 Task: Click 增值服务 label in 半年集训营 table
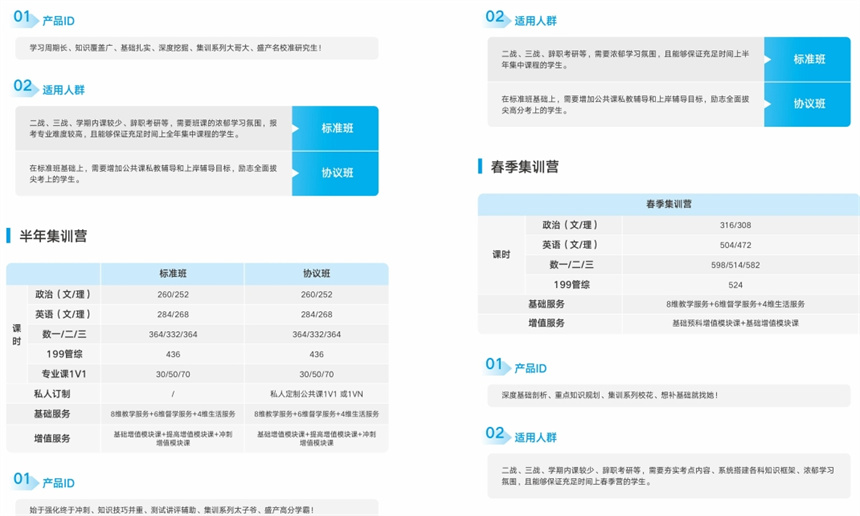pyautogui.click(x=52, y=438)
